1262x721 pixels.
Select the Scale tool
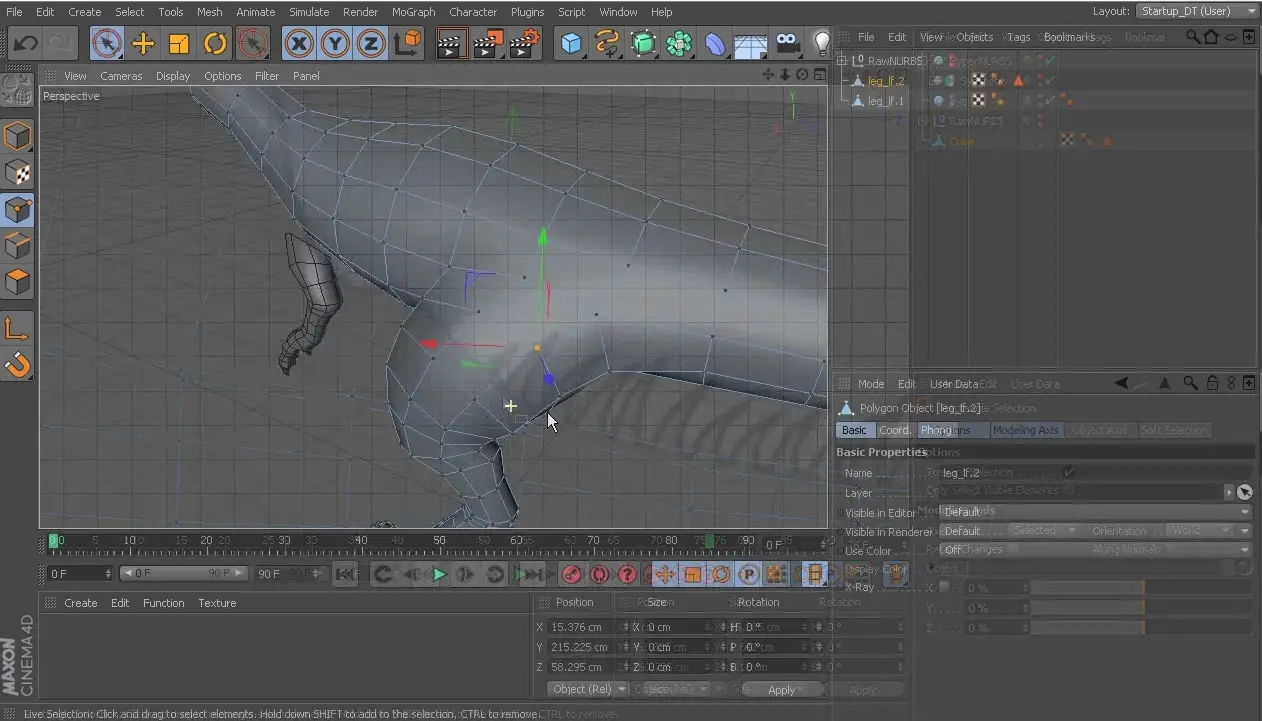click(x=179, y=43)
